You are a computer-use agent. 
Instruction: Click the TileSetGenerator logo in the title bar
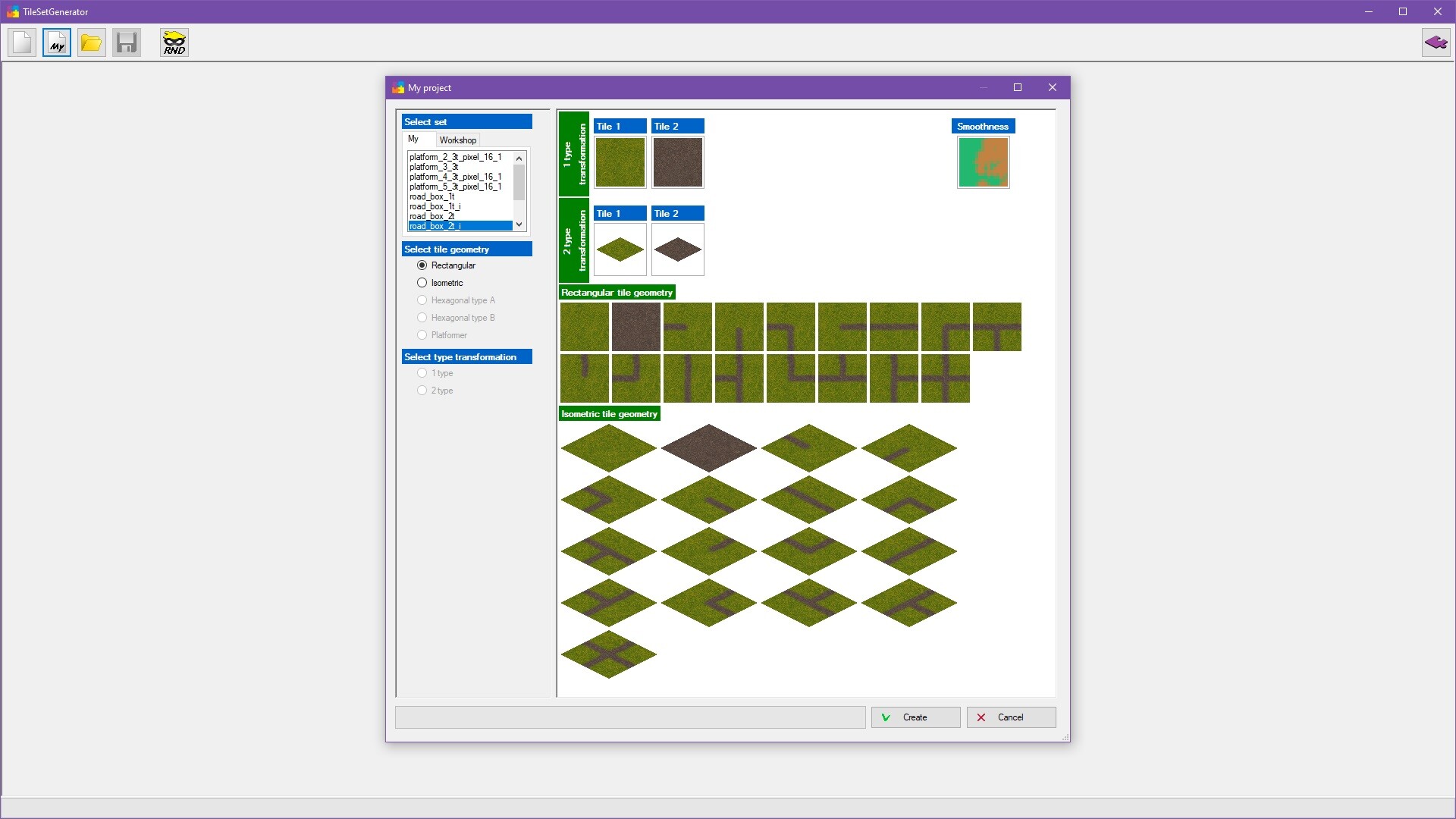[x=12, y=11]
